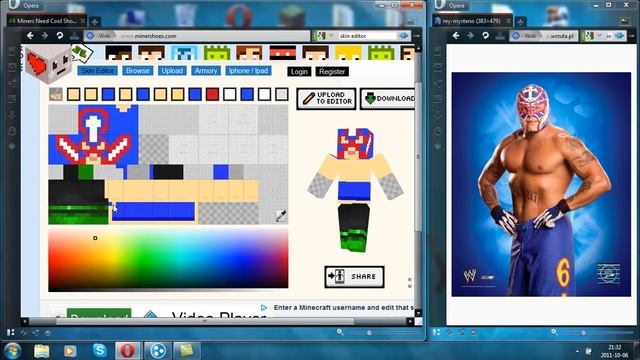The width and height of the screenshot is (640, 360).
Task: Go back in the right Opera window
Action: coord(456,36)
